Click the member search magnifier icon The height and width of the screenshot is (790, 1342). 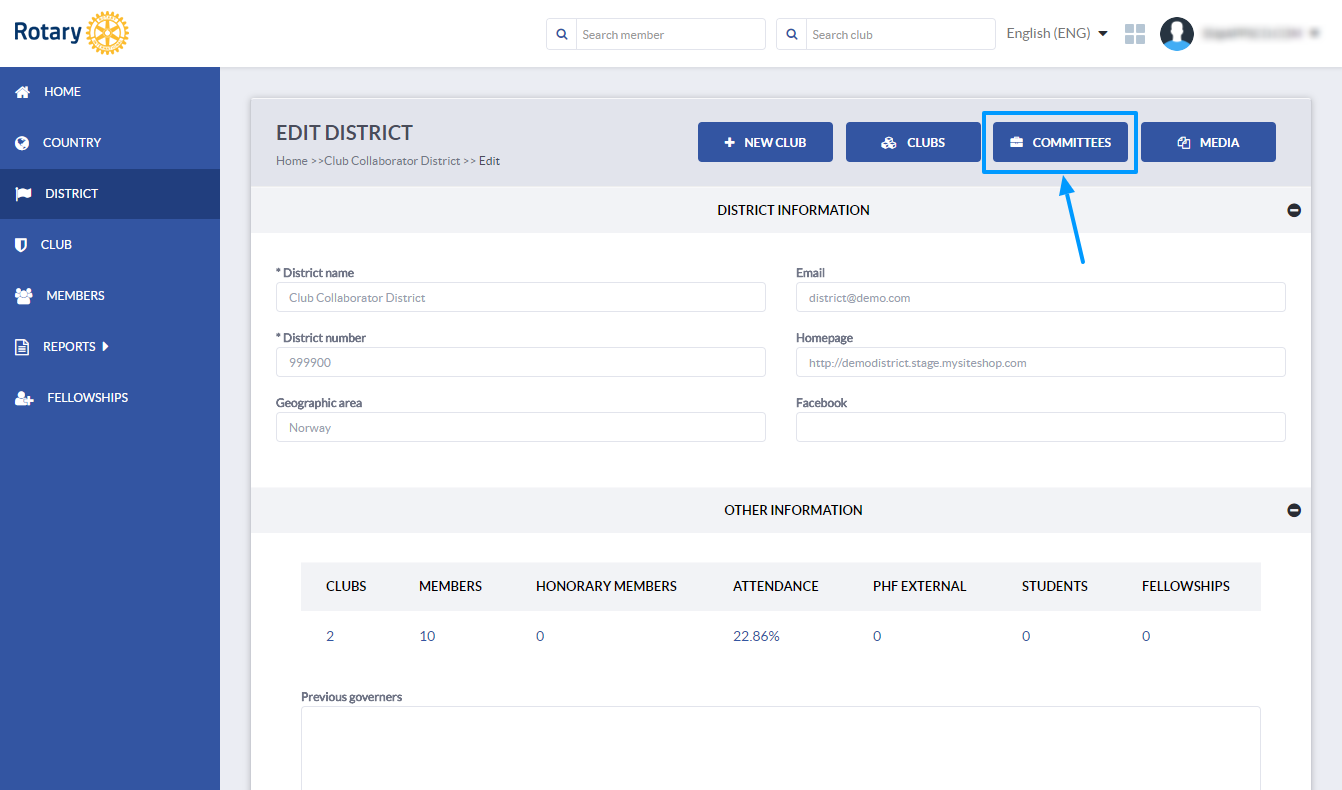pos(561,34)
